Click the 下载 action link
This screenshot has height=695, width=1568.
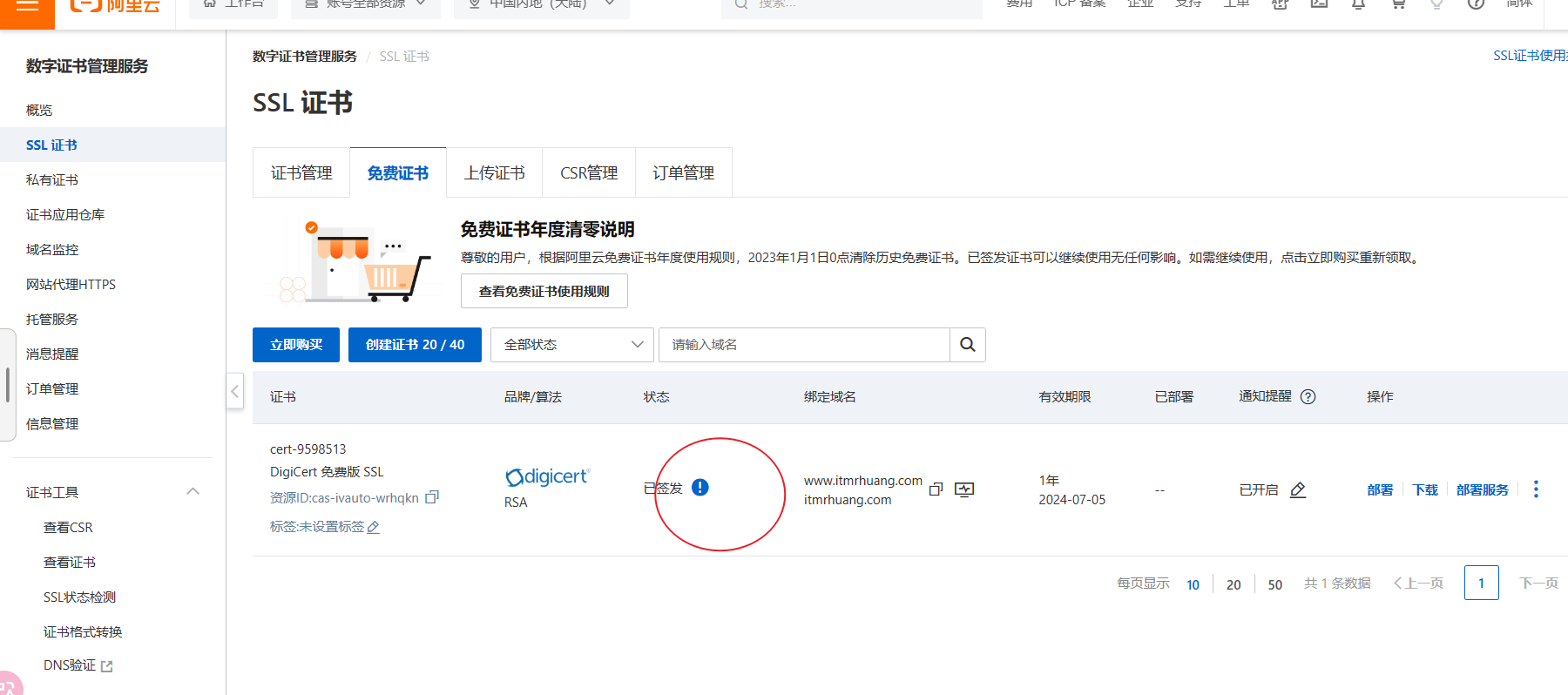[x=1425, y=490]
